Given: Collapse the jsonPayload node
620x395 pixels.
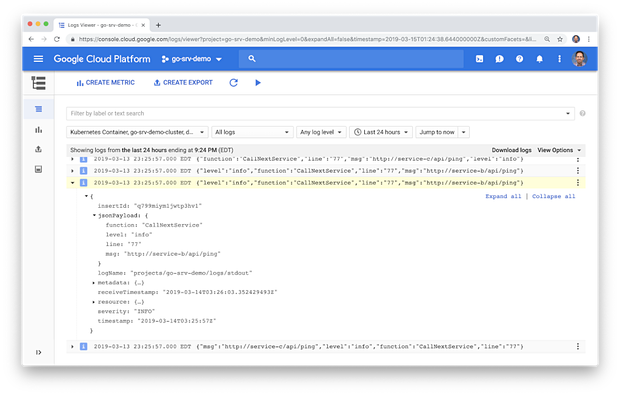Looking at the screenshot, I should [94, 215].
